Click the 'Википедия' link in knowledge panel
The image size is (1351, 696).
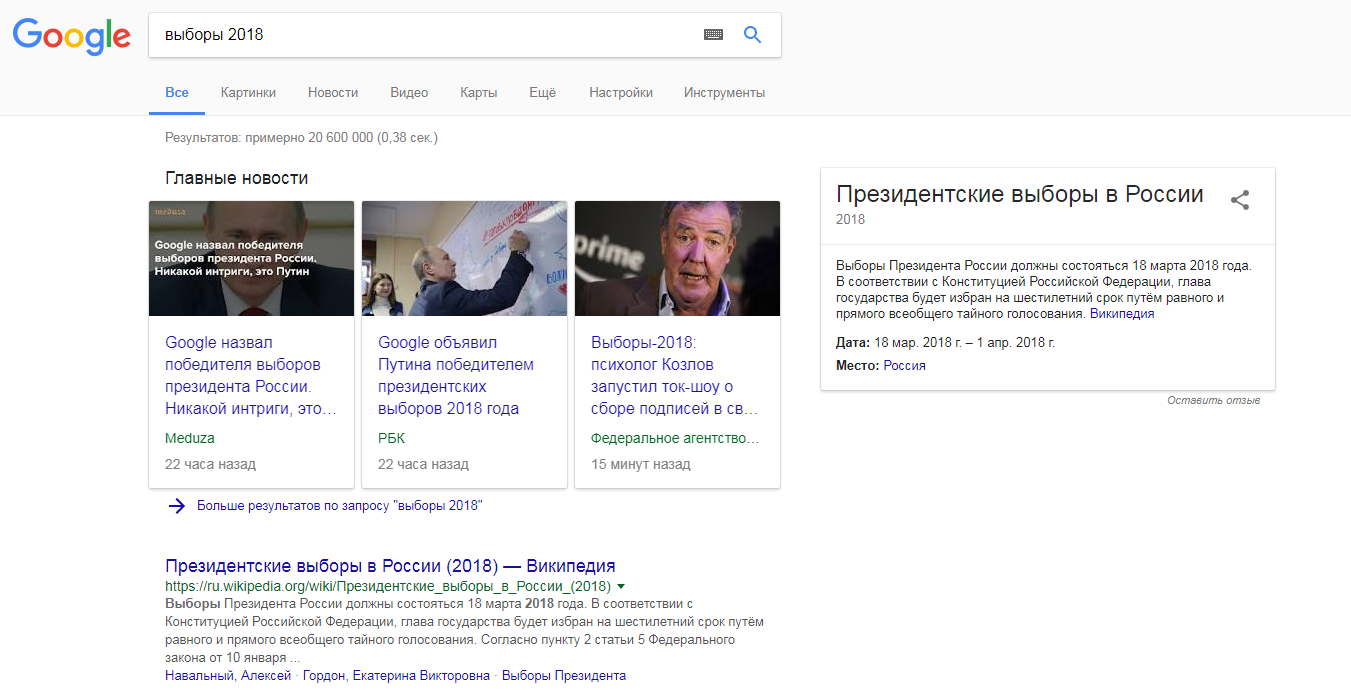(x=1122, y=314)
